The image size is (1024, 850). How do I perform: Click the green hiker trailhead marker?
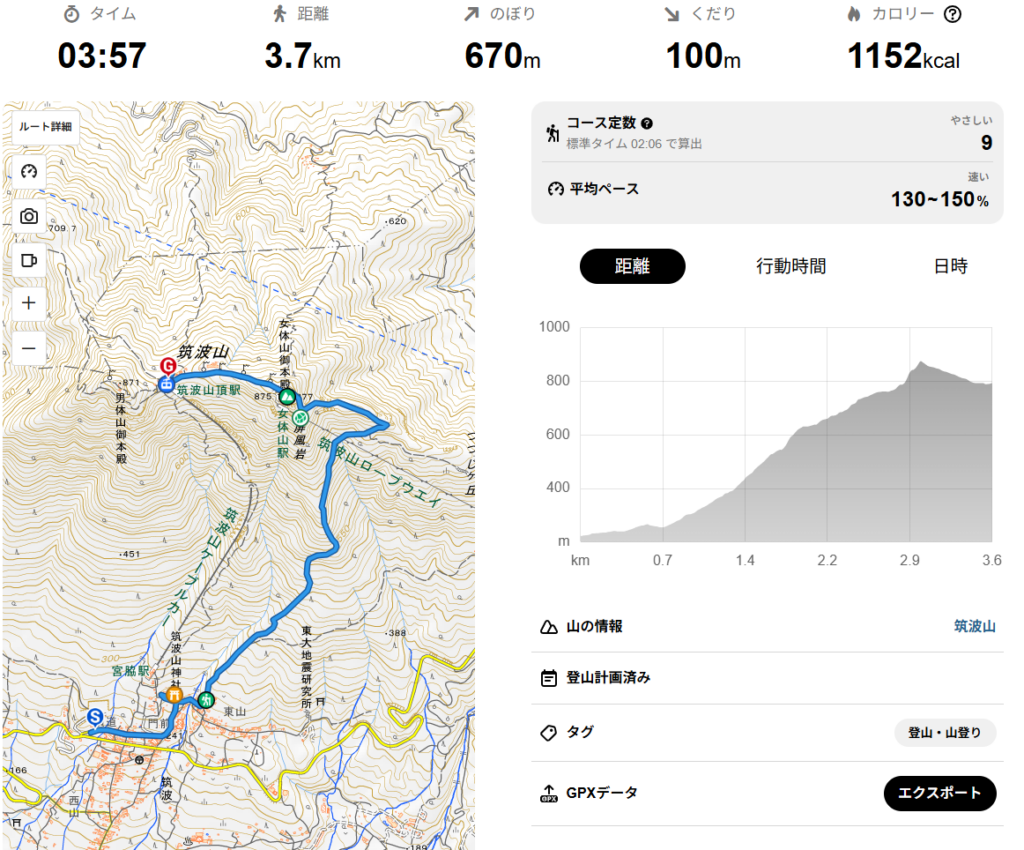pos(206,700)
